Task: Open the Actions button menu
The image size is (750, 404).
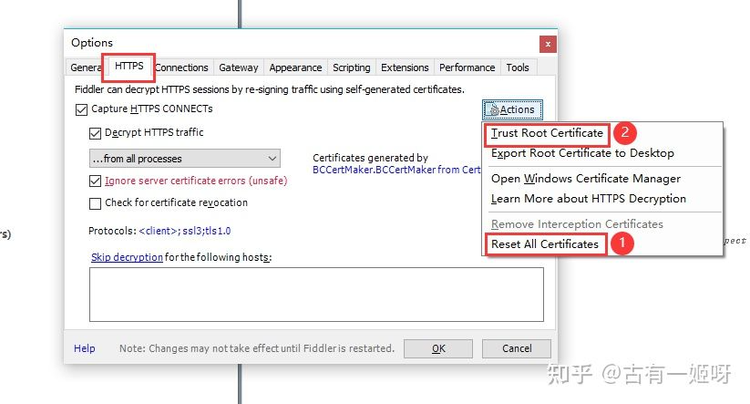Action: click(512, 109)
